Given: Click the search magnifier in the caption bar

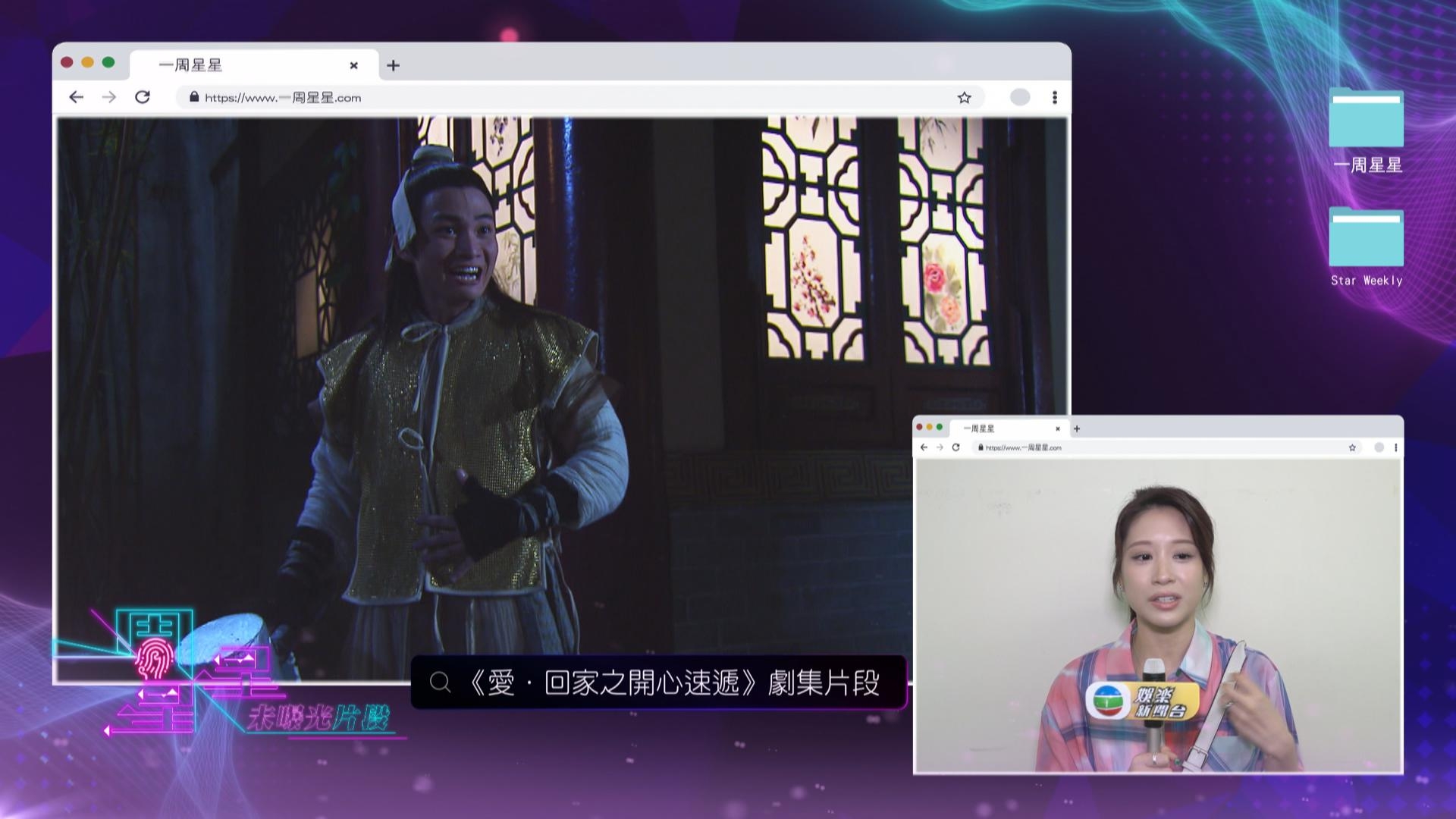Looking at the screenshot, I should coord(440,682).
